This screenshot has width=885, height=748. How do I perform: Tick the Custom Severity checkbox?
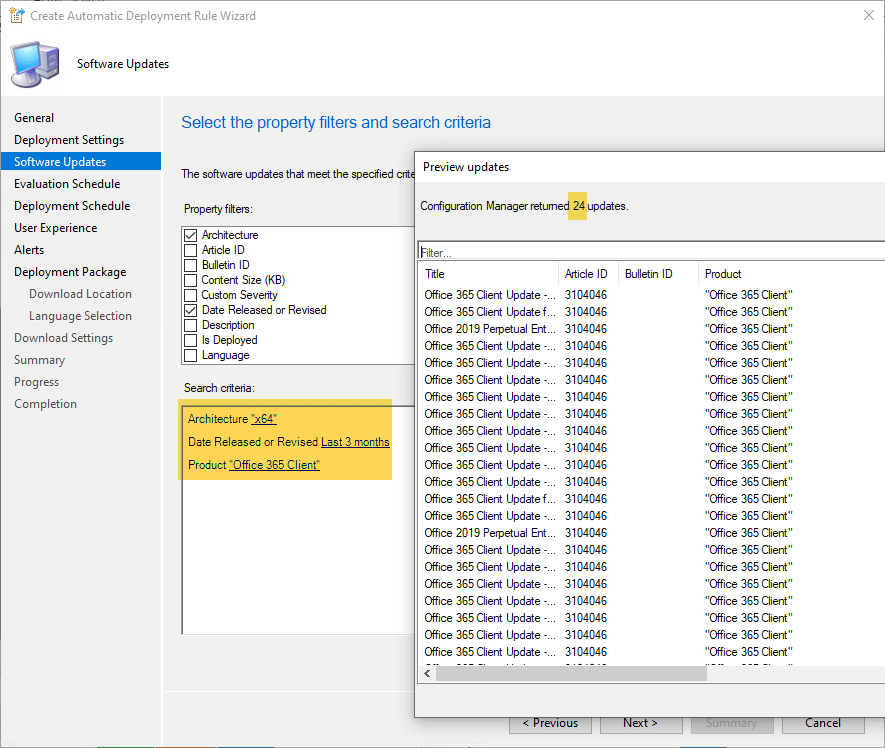click(191, 295)
